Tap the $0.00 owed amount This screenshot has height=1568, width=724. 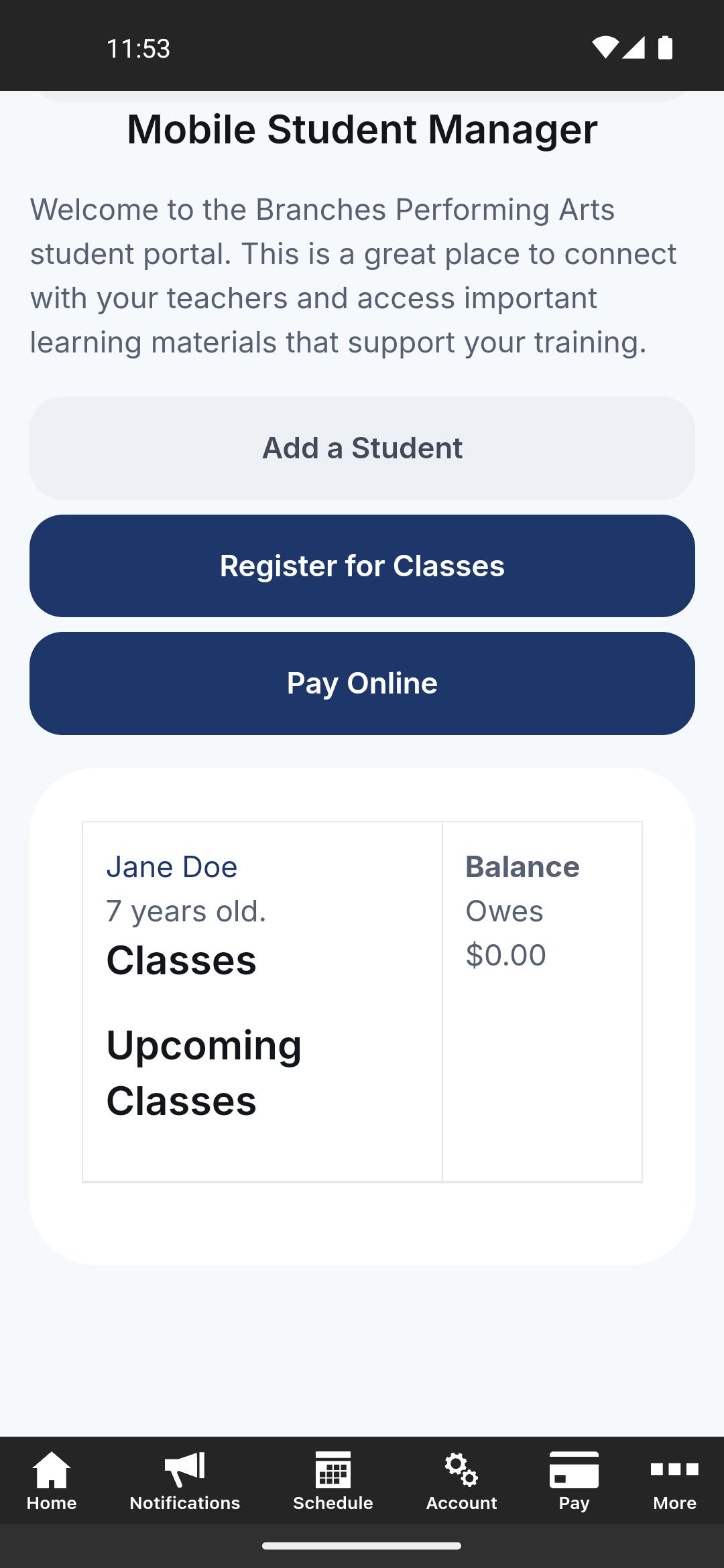pos(506,955)
